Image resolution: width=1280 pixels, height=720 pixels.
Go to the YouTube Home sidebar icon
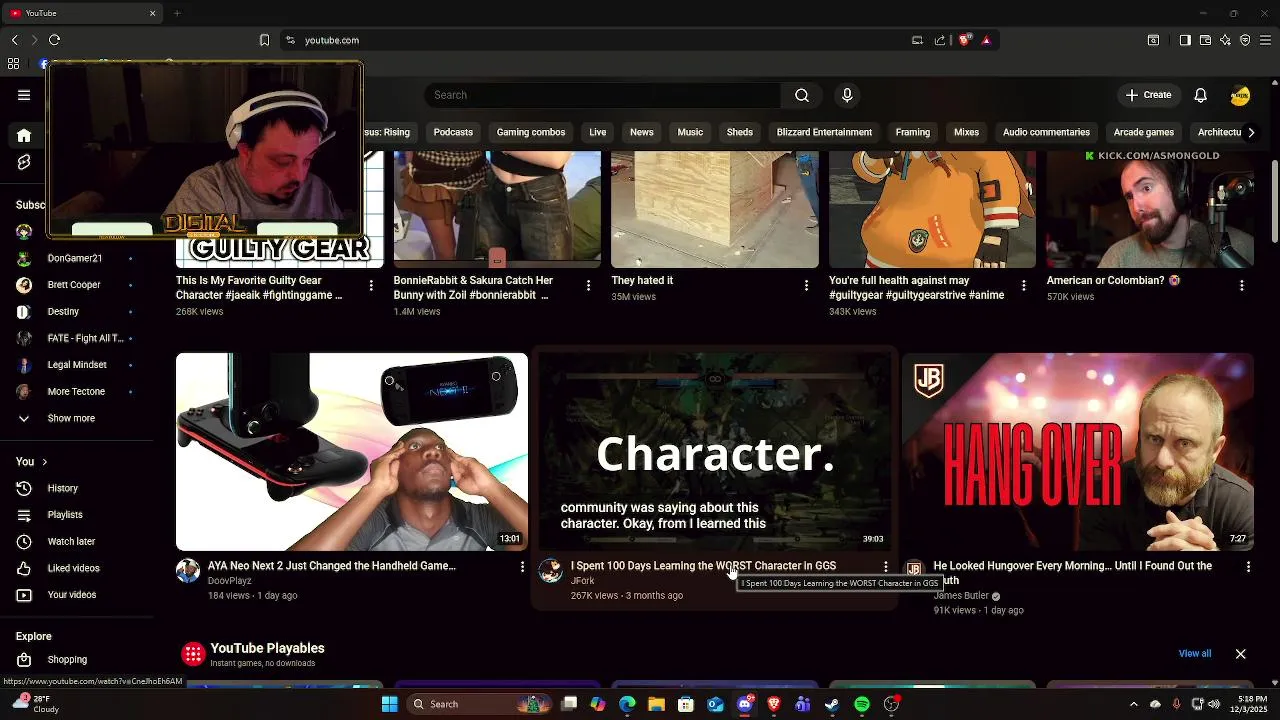(x=24, y=135)
